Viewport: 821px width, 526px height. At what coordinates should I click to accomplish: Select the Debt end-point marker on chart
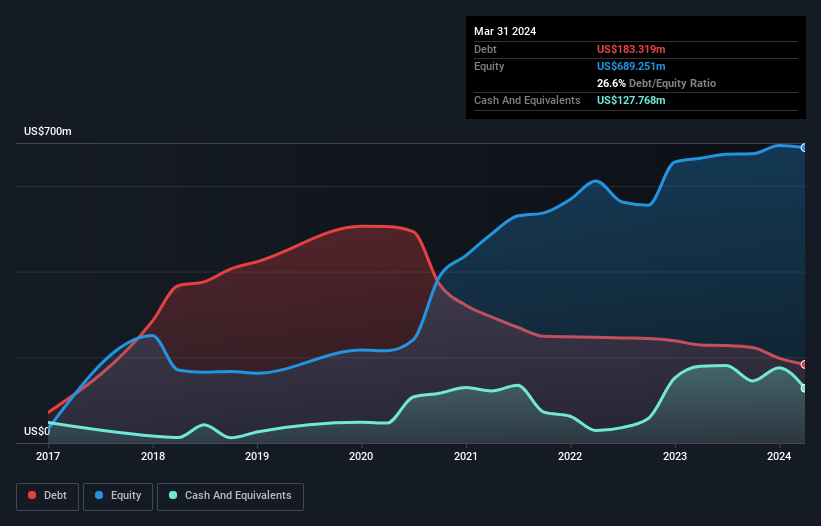(804, 364)
